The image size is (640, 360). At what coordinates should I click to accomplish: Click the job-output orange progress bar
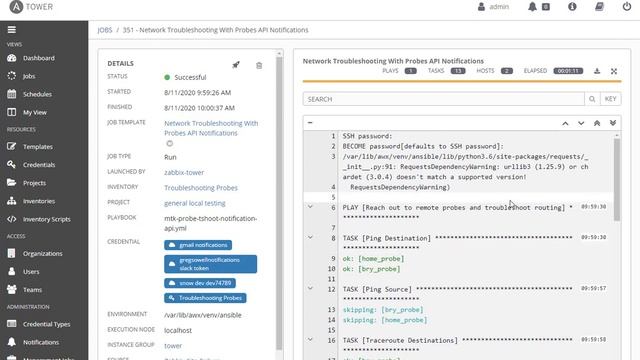[x=462, y=81]
